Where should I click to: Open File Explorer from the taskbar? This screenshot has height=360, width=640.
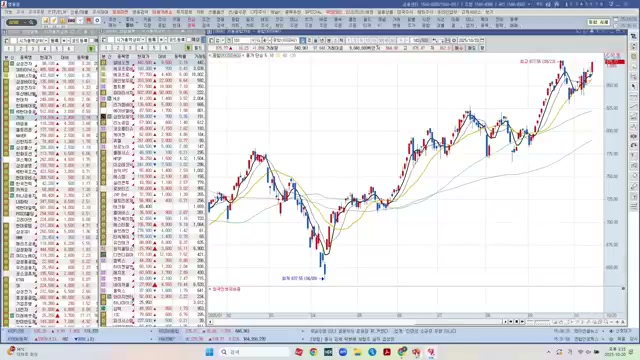358,352
